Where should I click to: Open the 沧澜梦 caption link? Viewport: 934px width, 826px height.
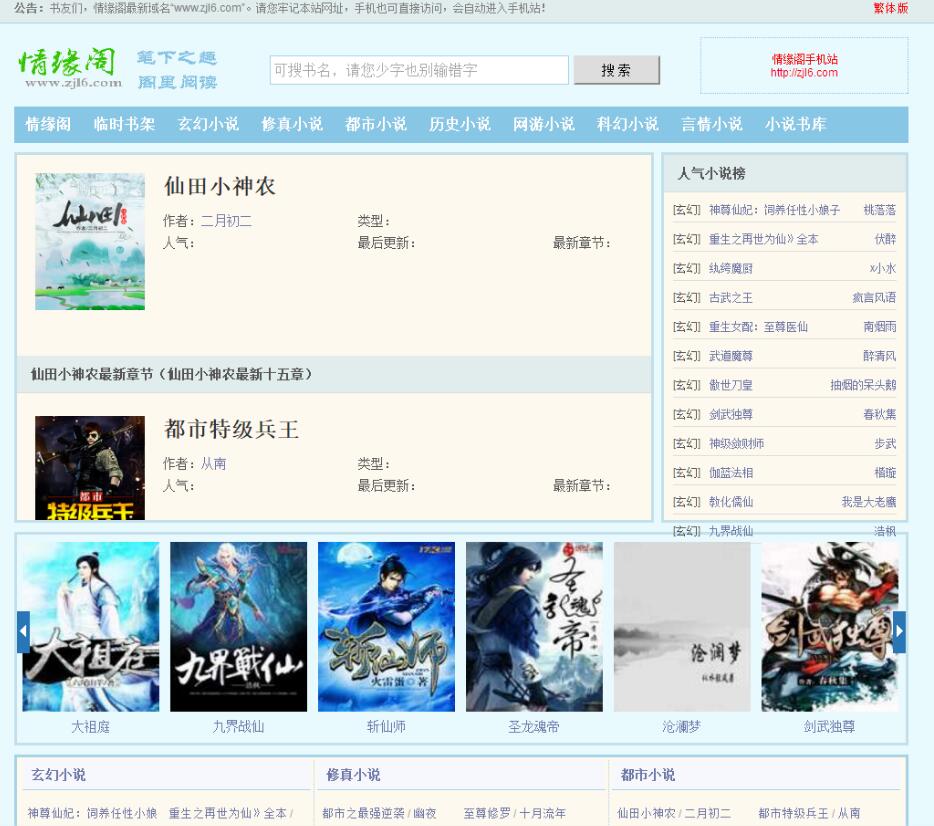(x=682, y=727)
